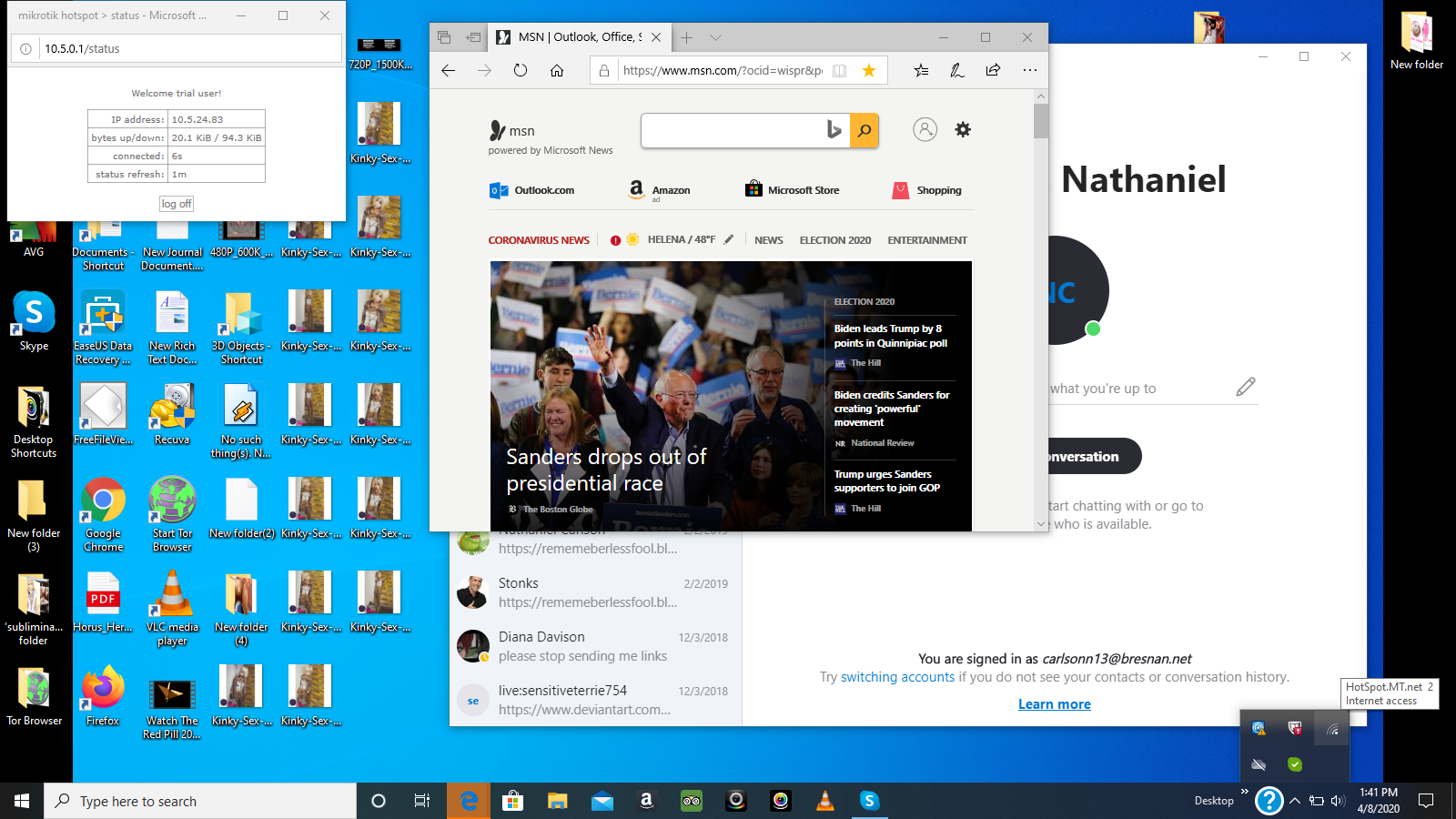Add notes with the pen icon

click(x=957, y=70)
